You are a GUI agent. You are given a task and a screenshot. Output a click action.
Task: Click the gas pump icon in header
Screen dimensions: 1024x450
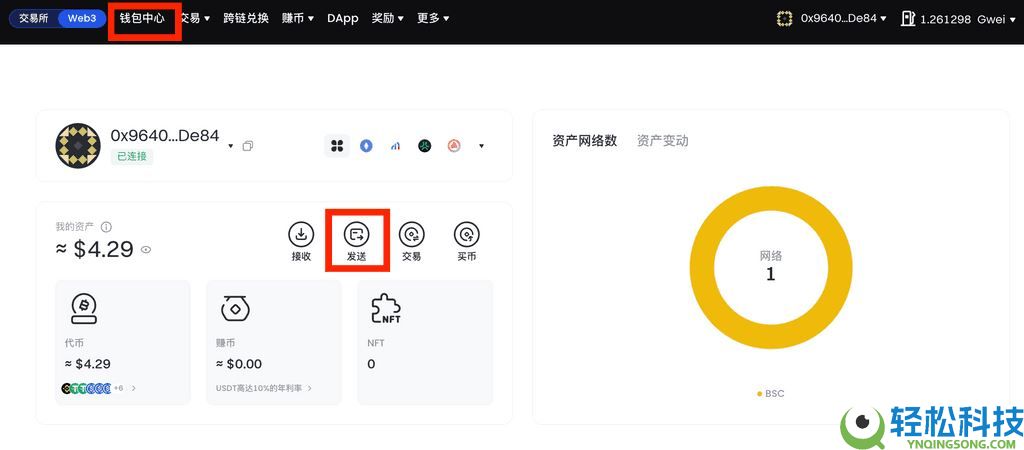coord(908,18)
